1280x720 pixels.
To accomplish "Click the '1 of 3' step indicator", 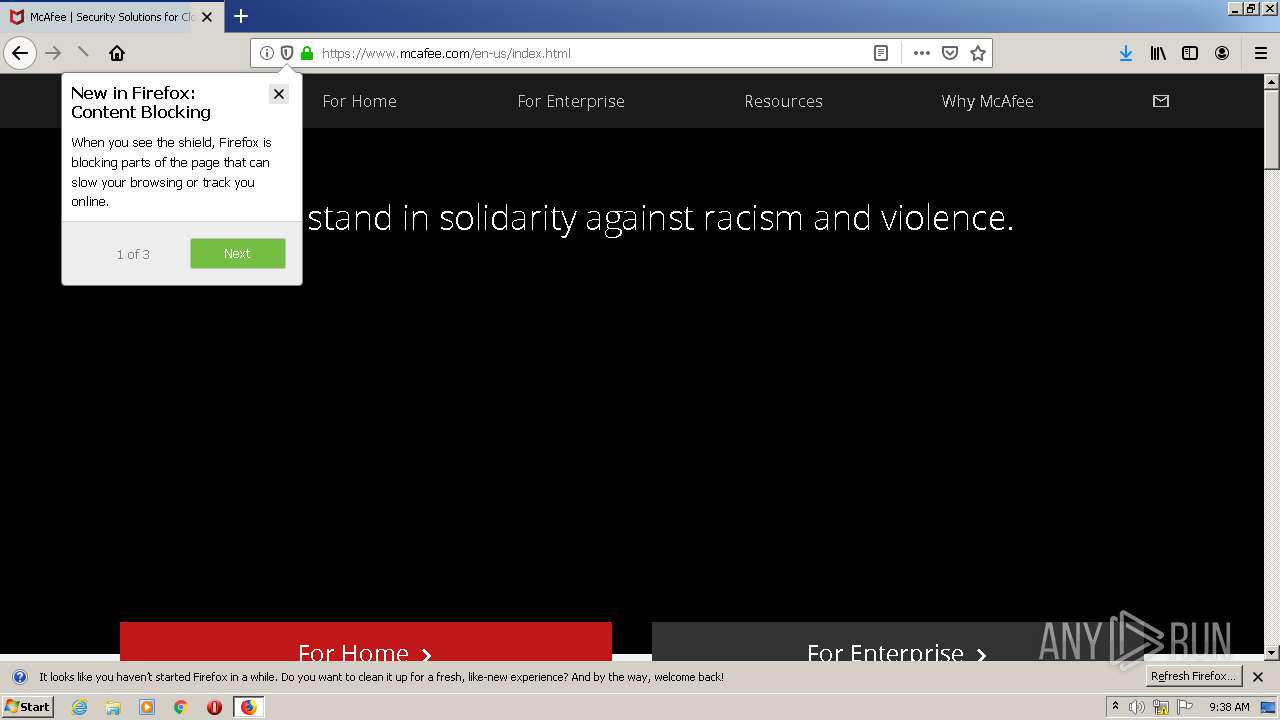I will point(133,254).
